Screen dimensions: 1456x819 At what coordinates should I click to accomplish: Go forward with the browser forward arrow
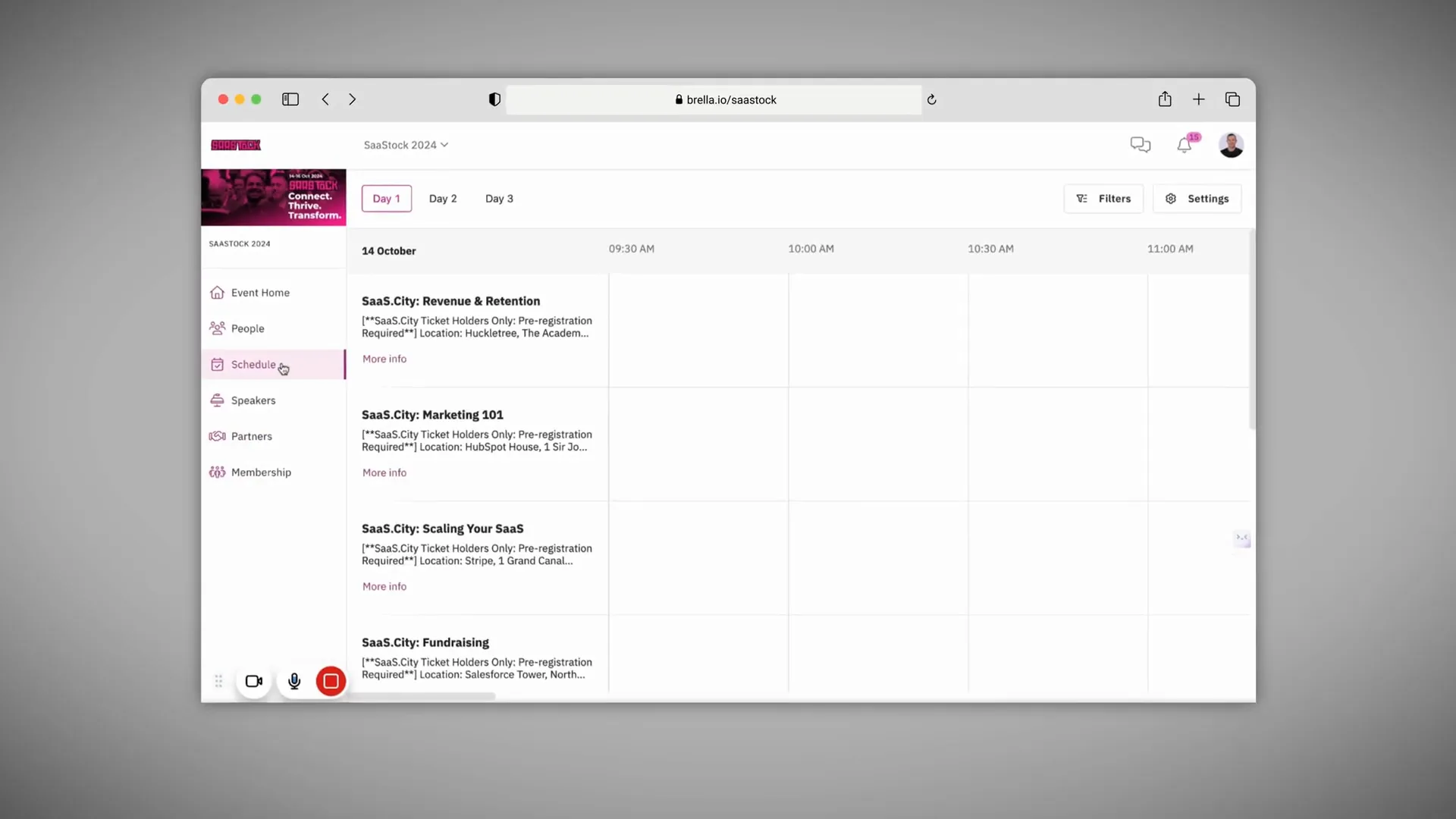click(x=352, y=99)
